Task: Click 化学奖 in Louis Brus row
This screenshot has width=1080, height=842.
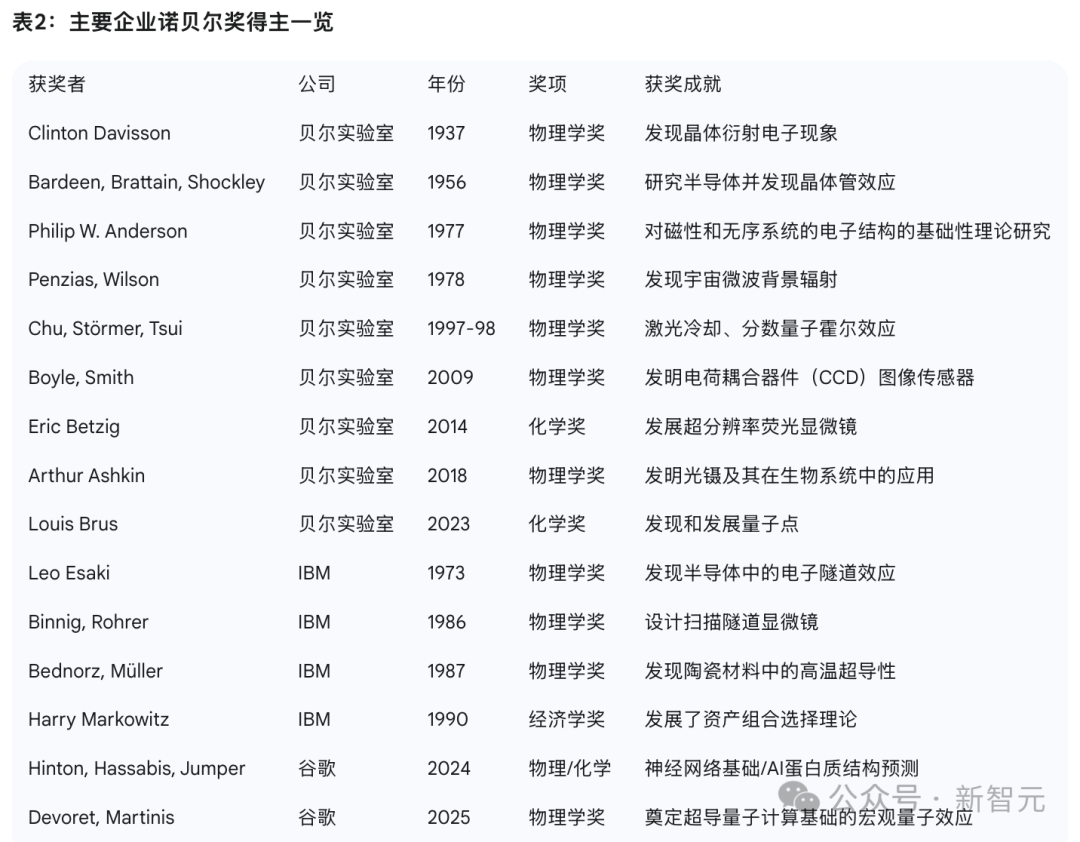Action: [557, 524]
